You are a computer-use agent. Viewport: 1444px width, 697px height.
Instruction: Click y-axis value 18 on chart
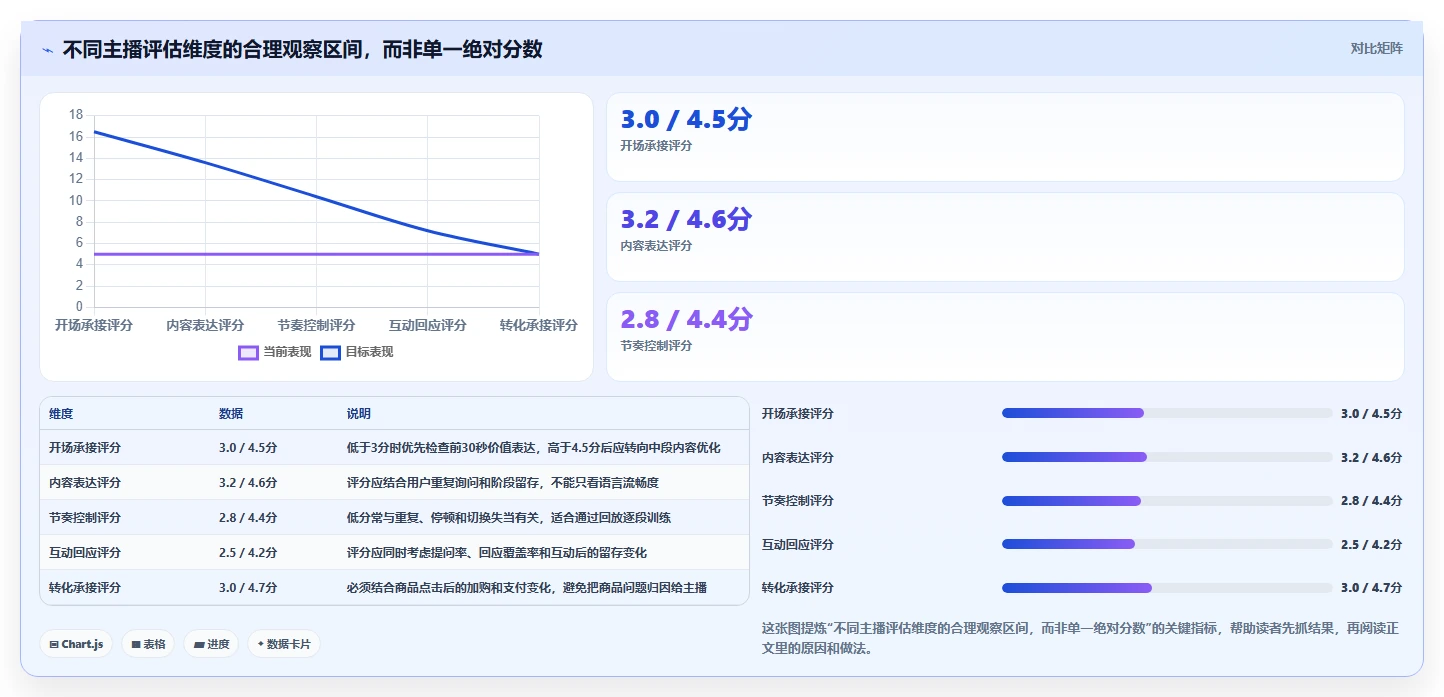point(76,115)
